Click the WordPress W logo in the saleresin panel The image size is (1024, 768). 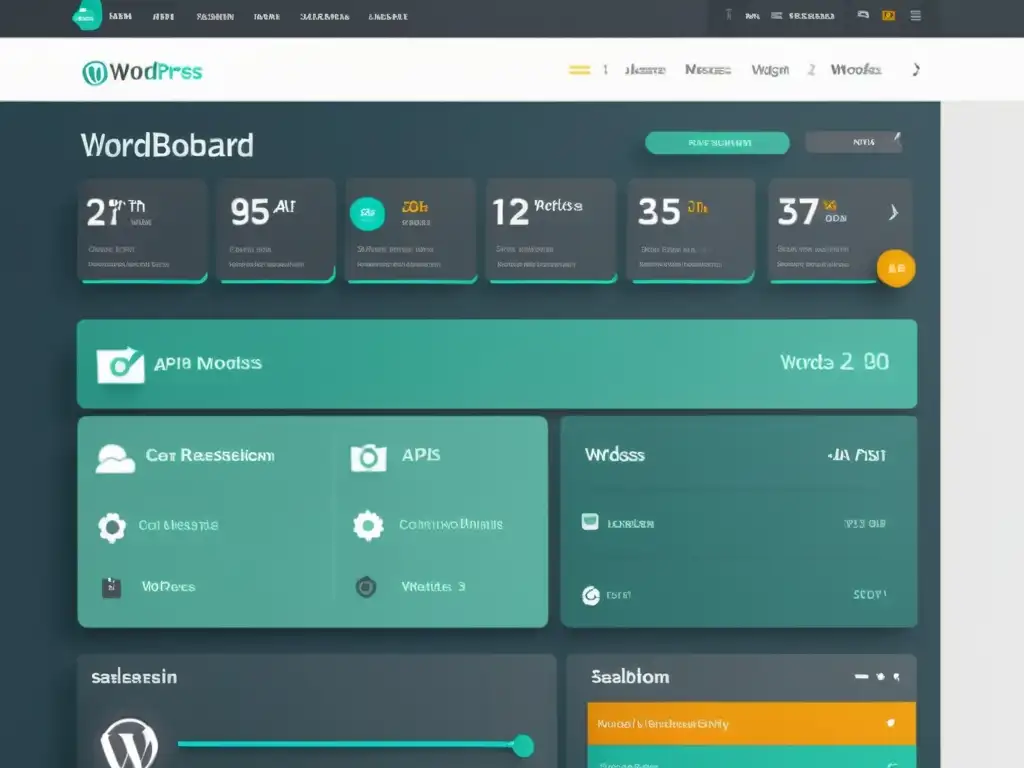129,743
